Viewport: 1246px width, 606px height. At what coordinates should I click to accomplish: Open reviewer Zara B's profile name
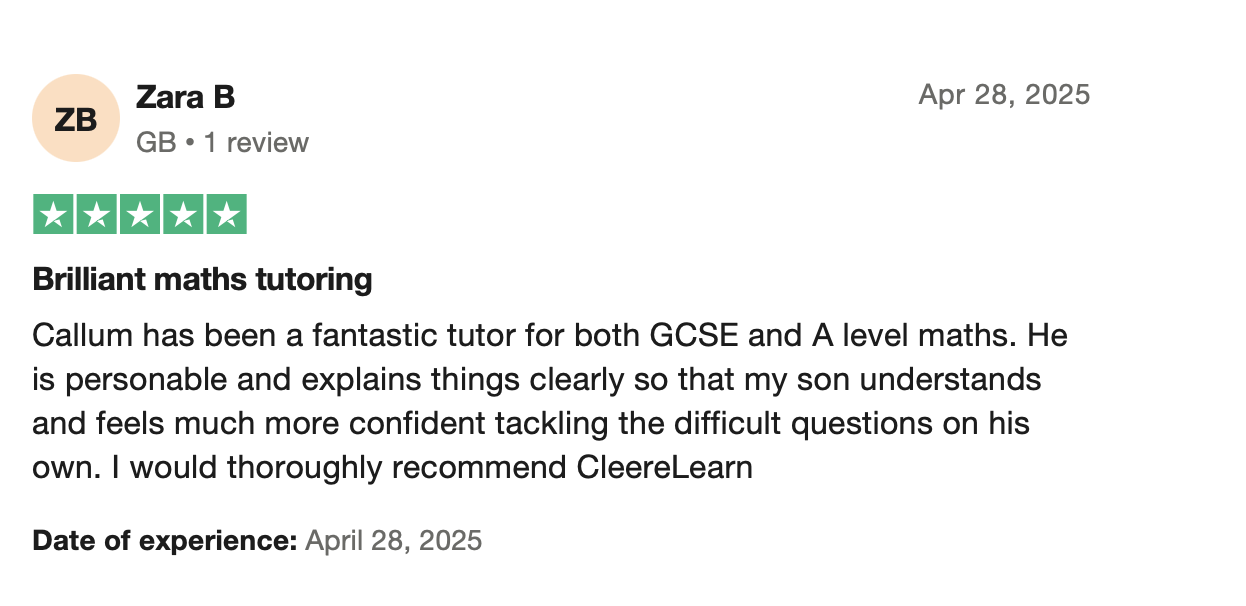tap(185, 97)
